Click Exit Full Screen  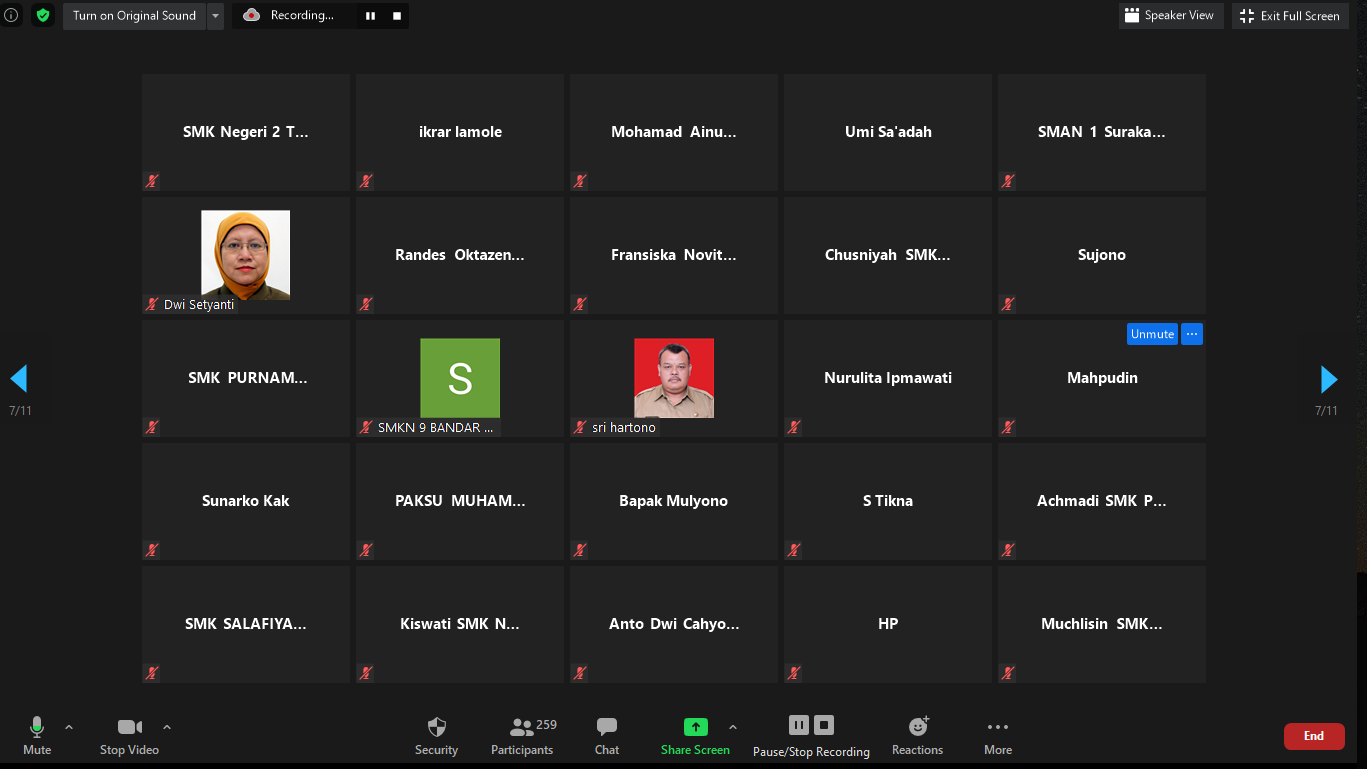pyautogui.click(x=1289, y=16)
